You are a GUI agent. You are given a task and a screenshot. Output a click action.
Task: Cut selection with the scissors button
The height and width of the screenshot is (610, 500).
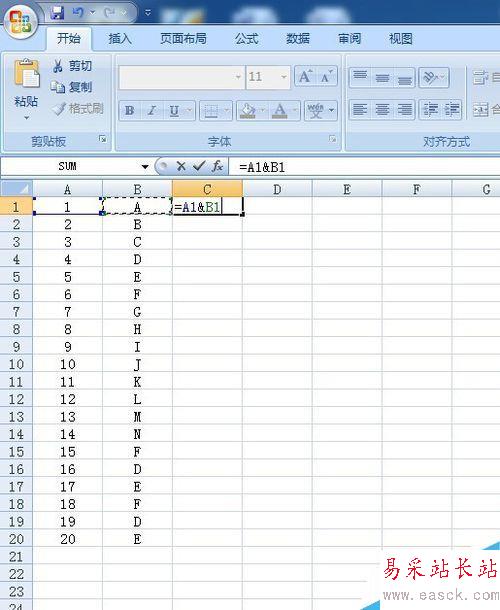click(72, 66)
